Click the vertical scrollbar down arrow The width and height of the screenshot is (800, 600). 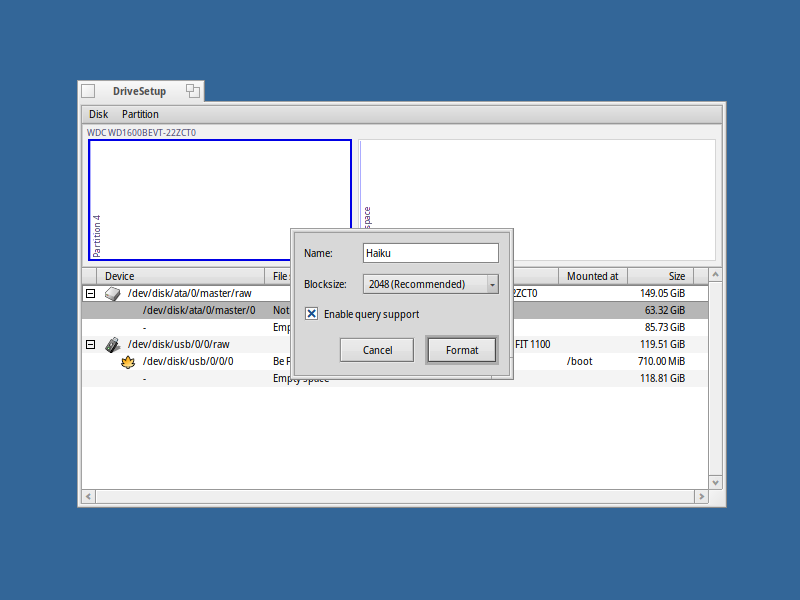coord(715,483)
